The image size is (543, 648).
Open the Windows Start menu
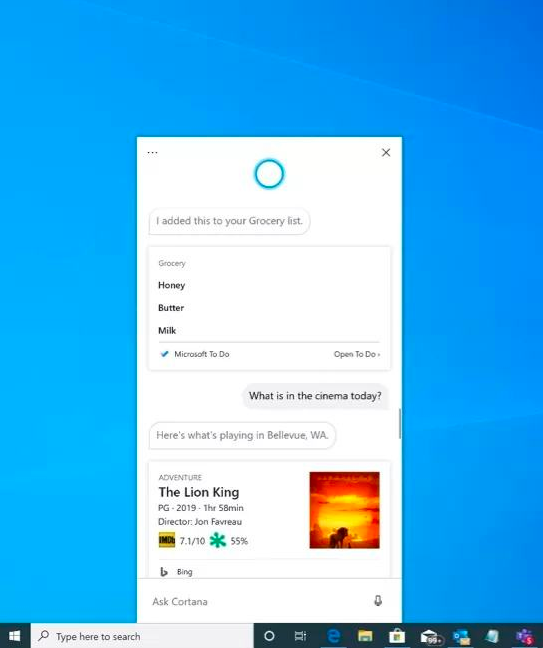(15, 636)
